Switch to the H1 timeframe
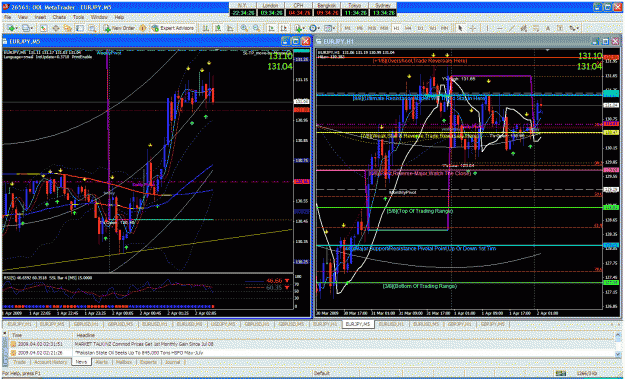This screenshot has width=625, height=379. point(396,28)
